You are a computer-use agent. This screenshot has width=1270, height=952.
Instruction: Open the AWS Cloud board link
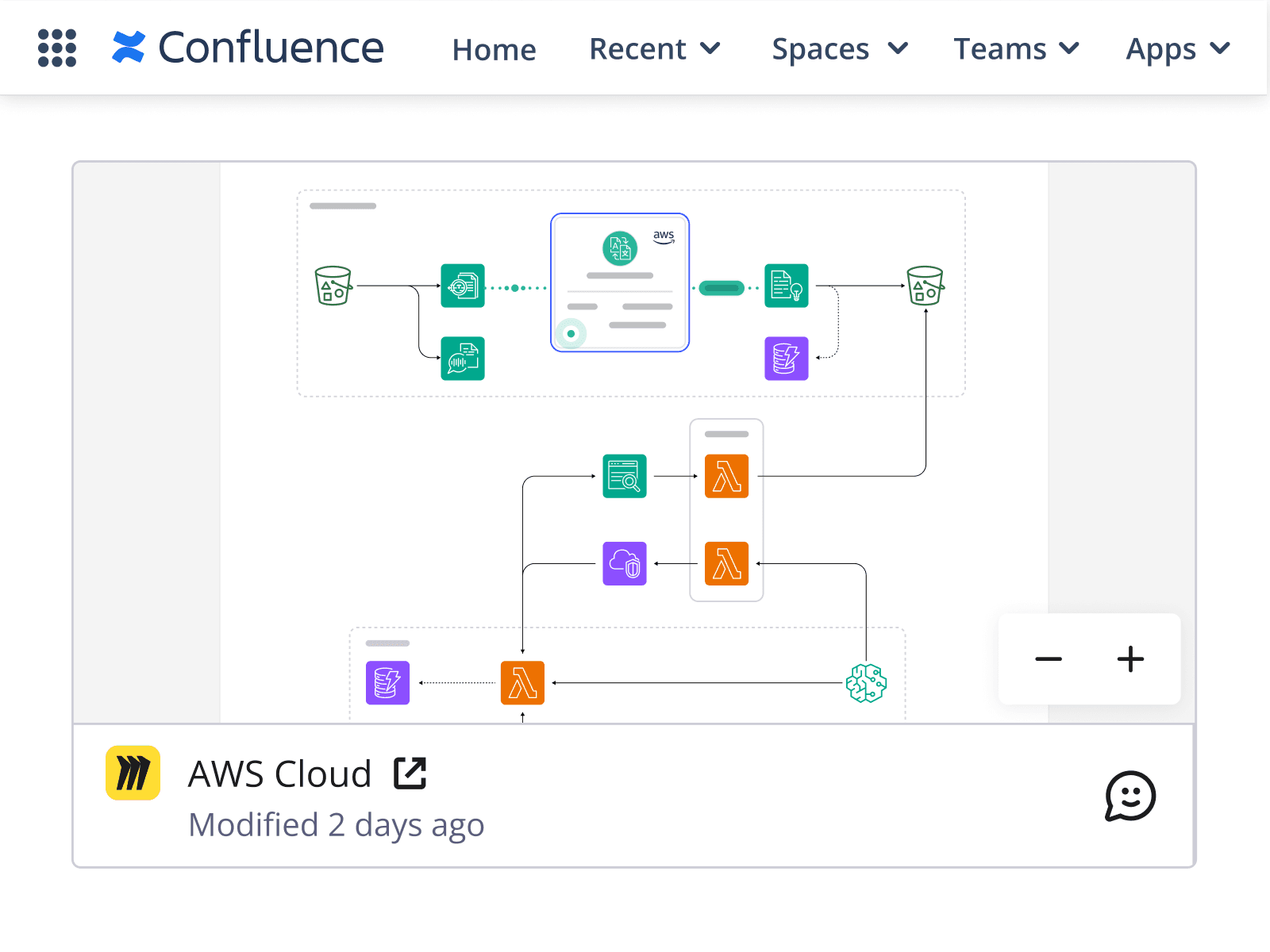[279, 773]
